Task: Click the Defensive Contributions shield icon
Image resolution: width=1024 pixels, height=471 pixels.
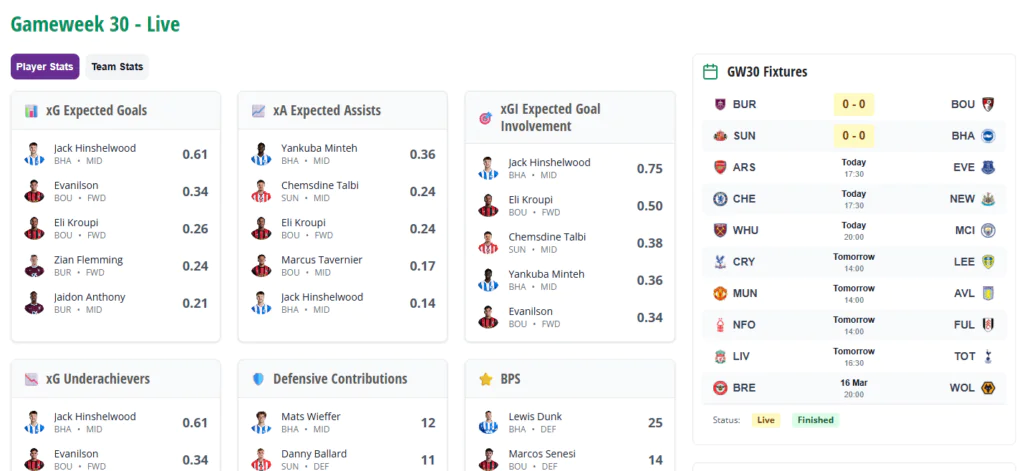Action: coord(258,379)
